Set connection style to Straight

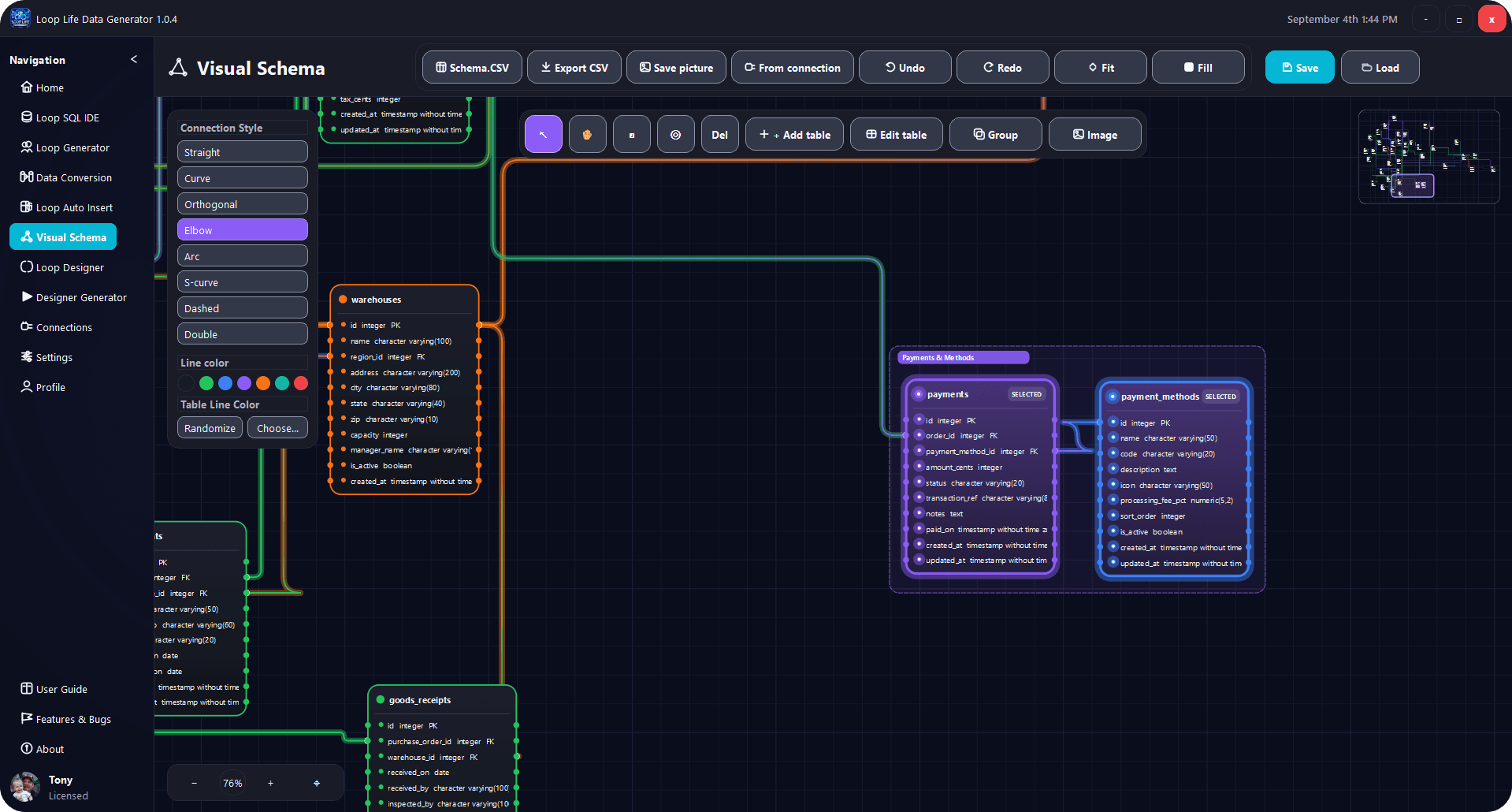[243, 152]
